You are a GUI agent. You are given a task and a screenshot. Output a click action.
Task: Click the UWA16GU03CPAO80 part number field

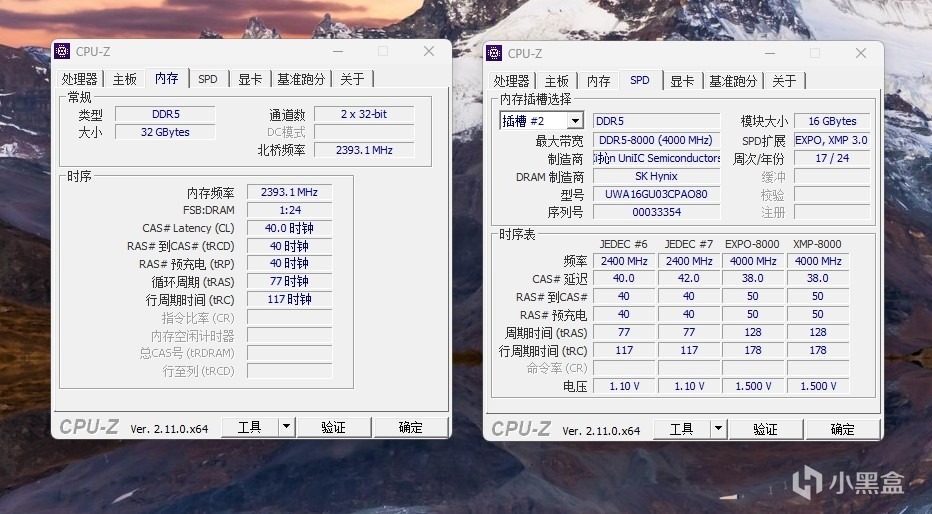tap(656, 194)
